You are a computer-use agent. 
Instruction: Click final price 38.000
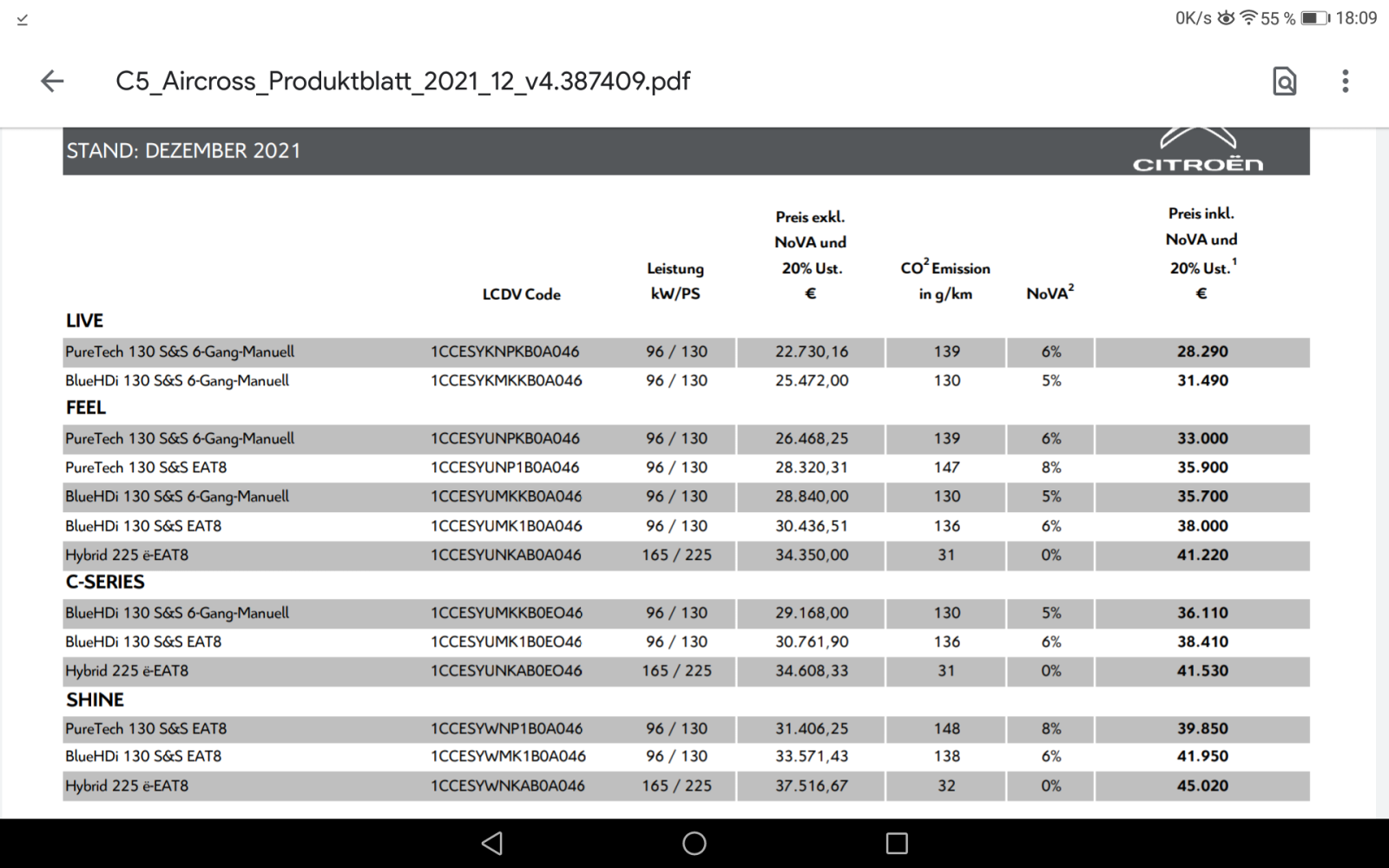1202,526
